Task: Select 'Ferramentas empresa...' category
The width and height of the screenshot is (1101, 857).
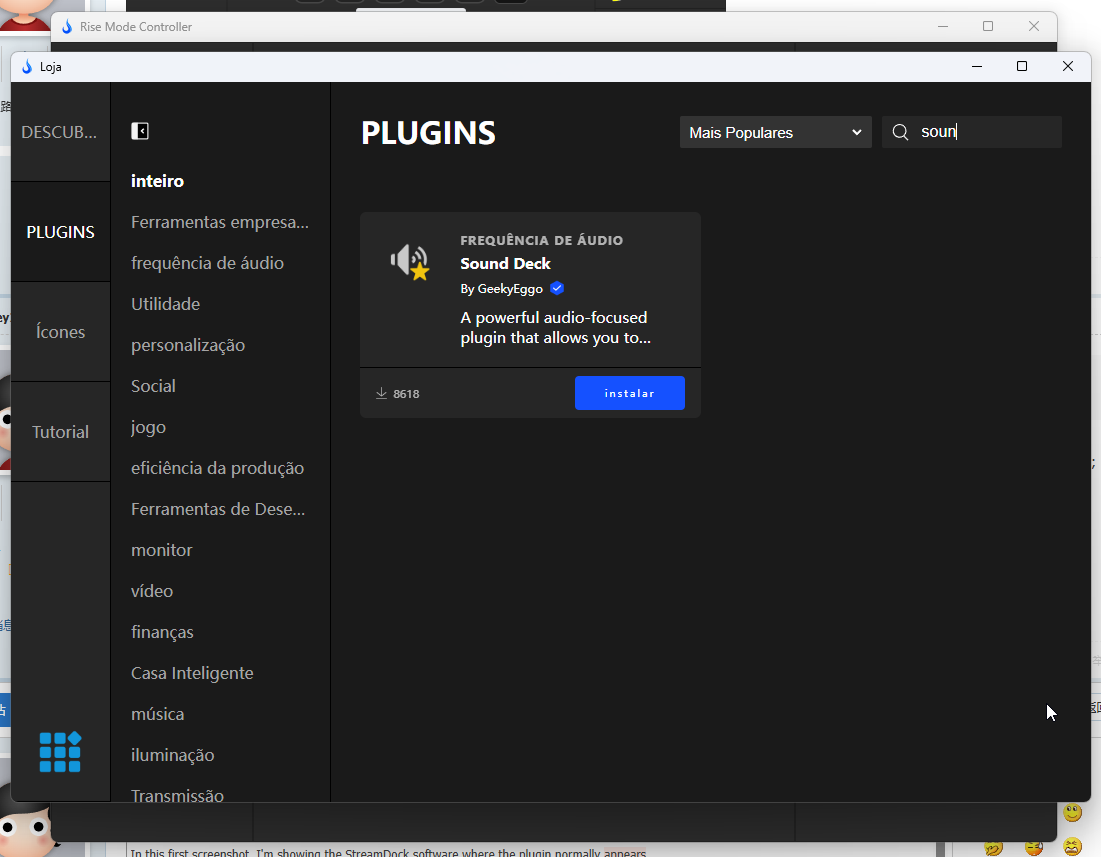Action: pyautogui.click(x=220, y=222)
